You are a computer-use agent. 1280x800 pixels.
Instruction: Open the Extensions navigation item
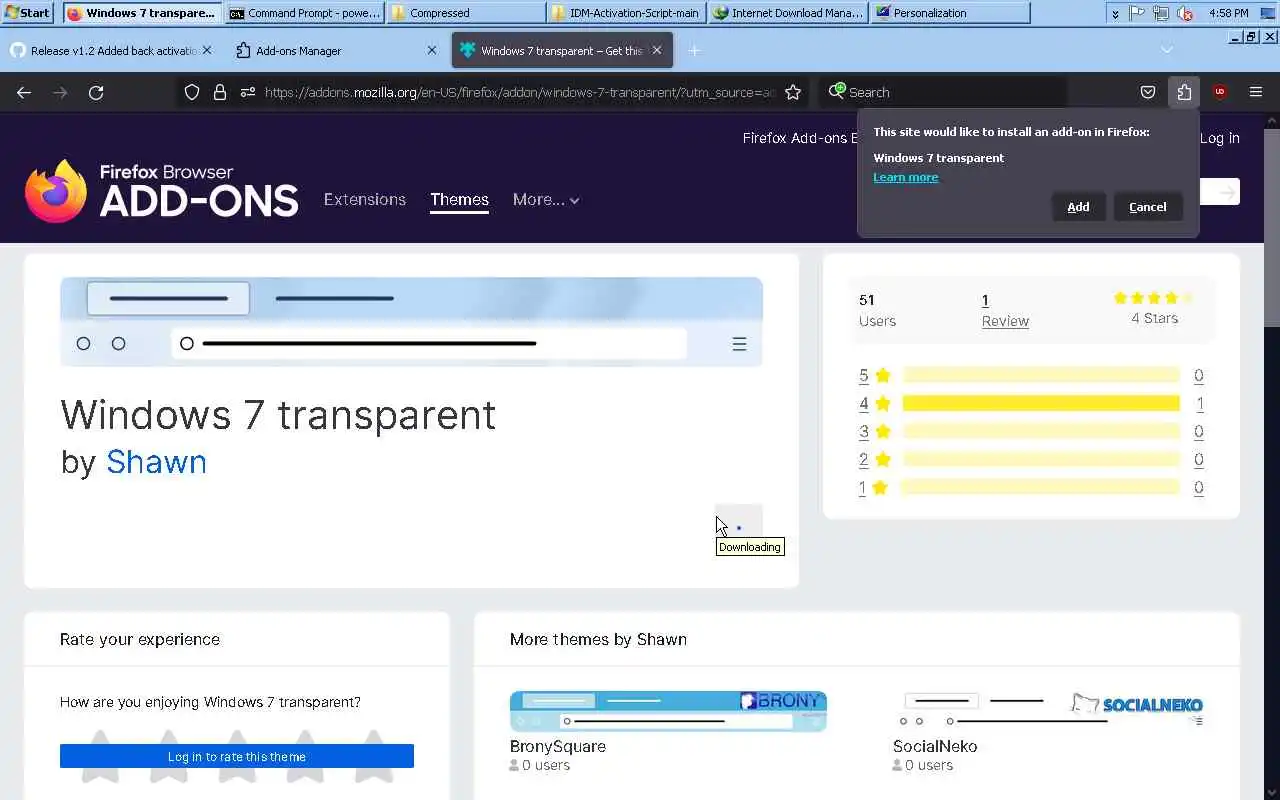tap(365, 199)
